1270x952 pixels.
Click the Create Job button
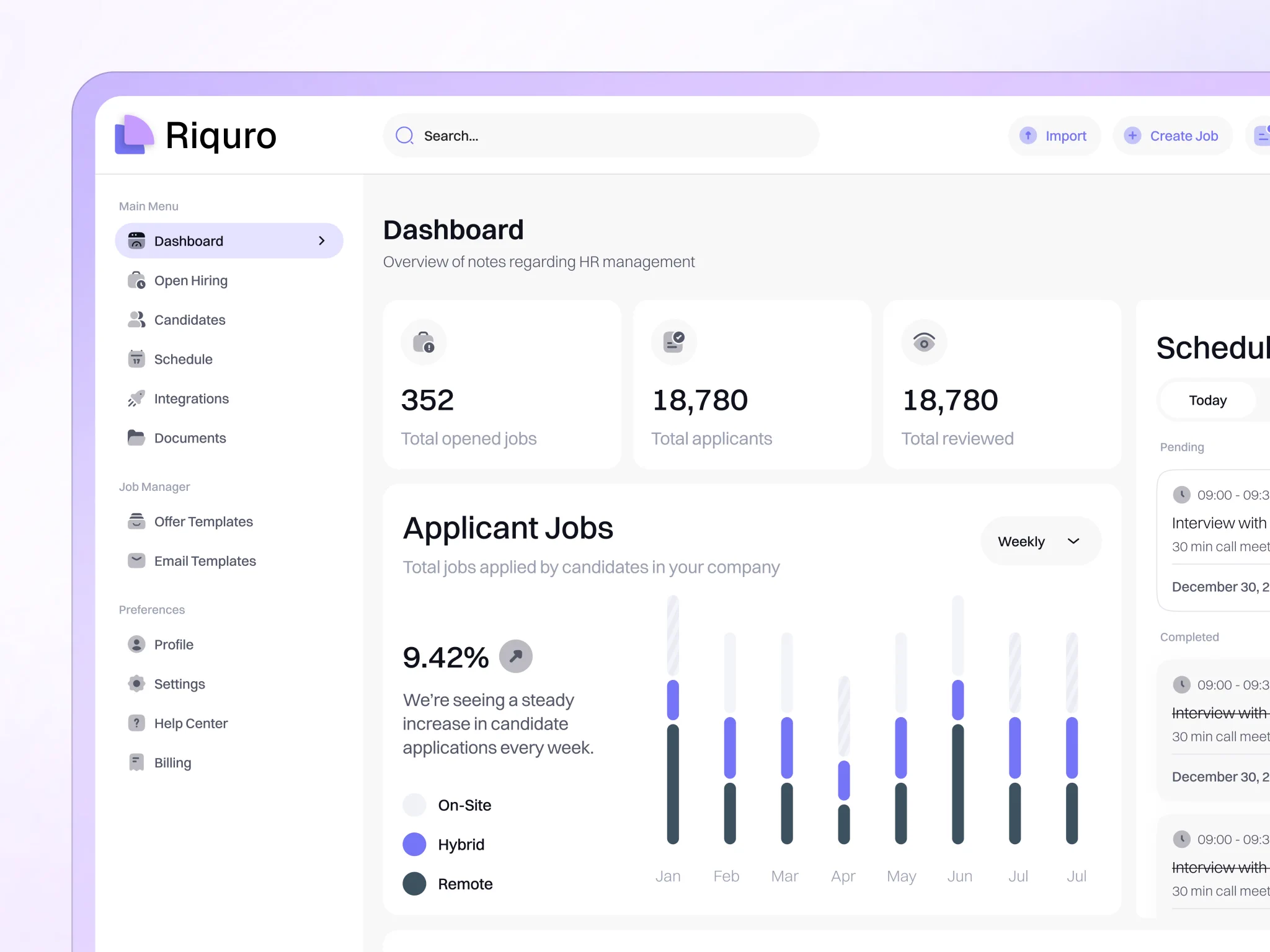(1173, 135)
